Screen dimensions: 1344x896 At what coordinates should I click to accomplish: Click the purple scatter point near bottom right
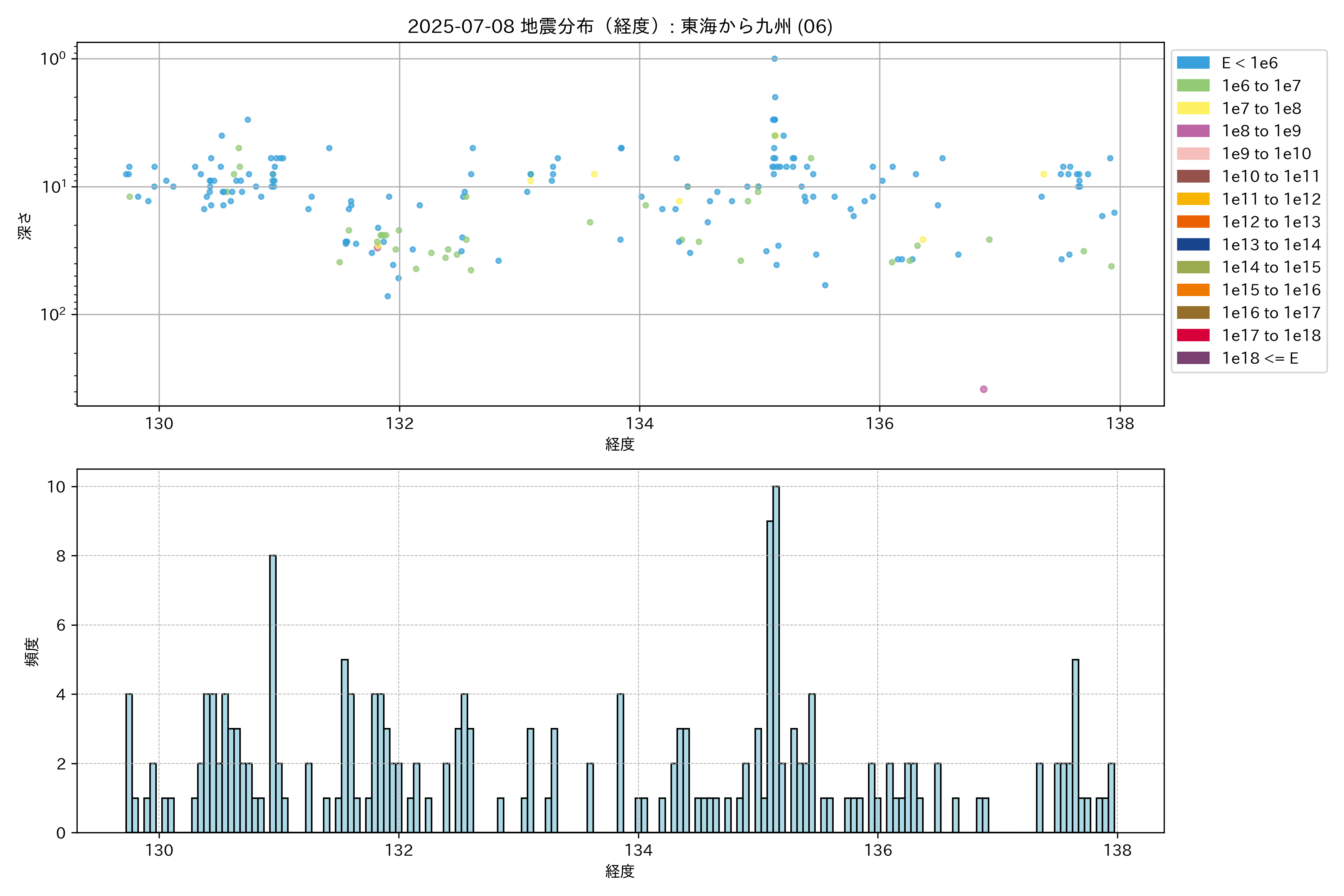tap(983, 389)
